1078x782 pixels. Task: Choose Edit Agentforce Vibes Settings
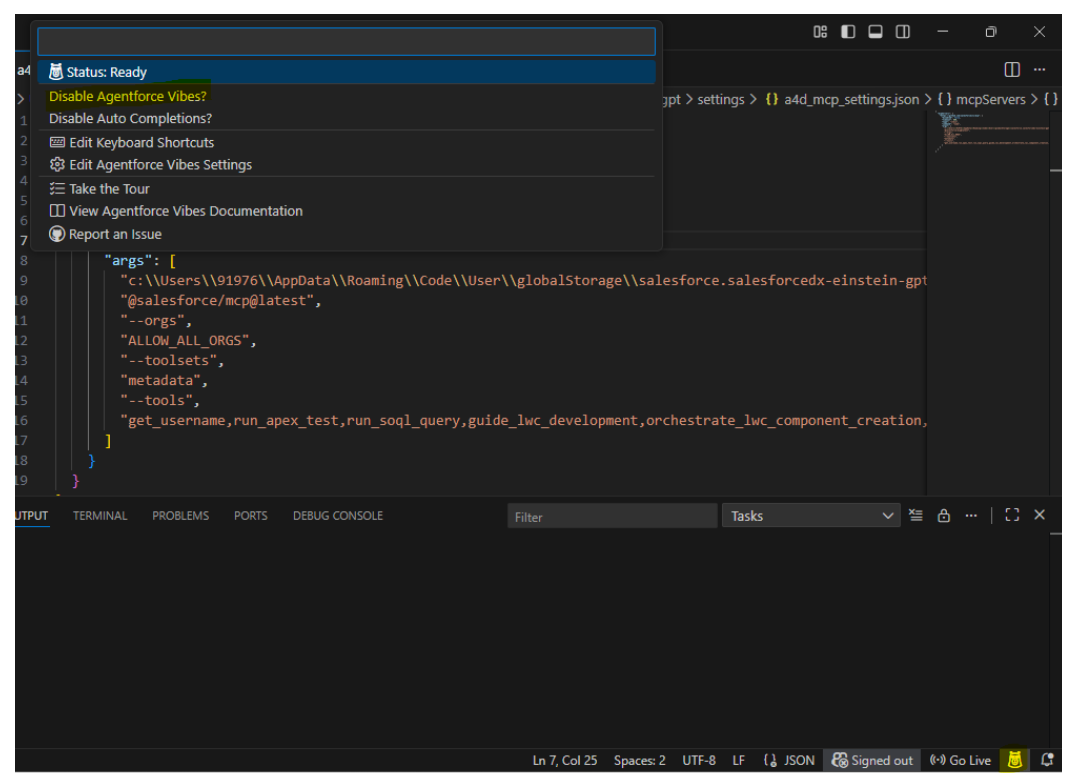click(160, 165)
